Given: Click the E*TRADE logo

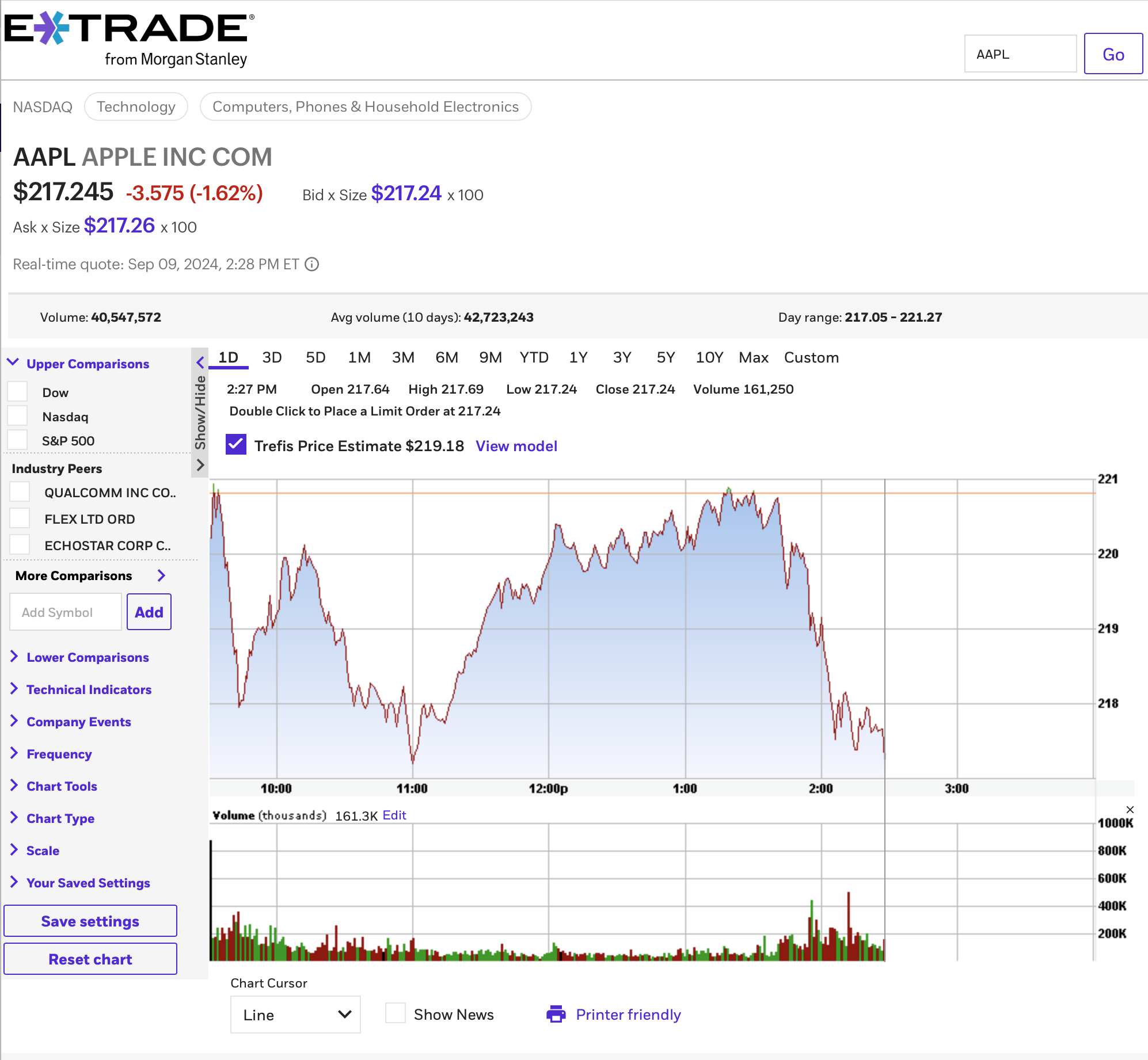Looking at the screenshot, I should click(x=130, y=39).
